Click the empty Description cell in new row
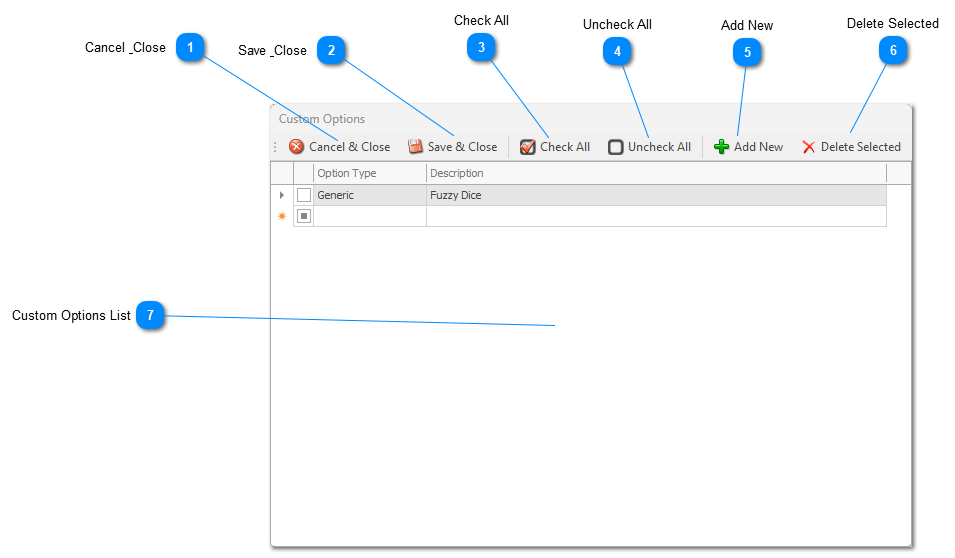The height and width of the screenshot is (558, 955). pos(657,216)
